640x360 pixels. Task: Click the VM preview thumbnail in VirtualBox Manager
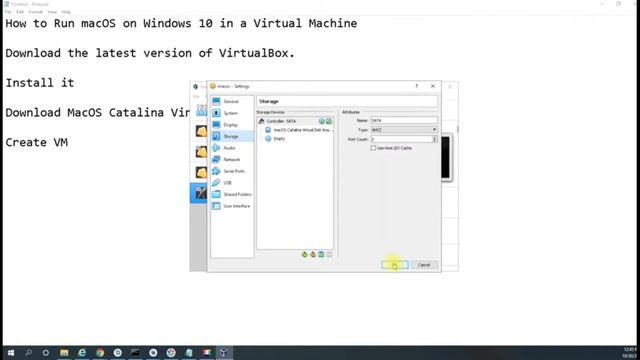coord(446,157)
